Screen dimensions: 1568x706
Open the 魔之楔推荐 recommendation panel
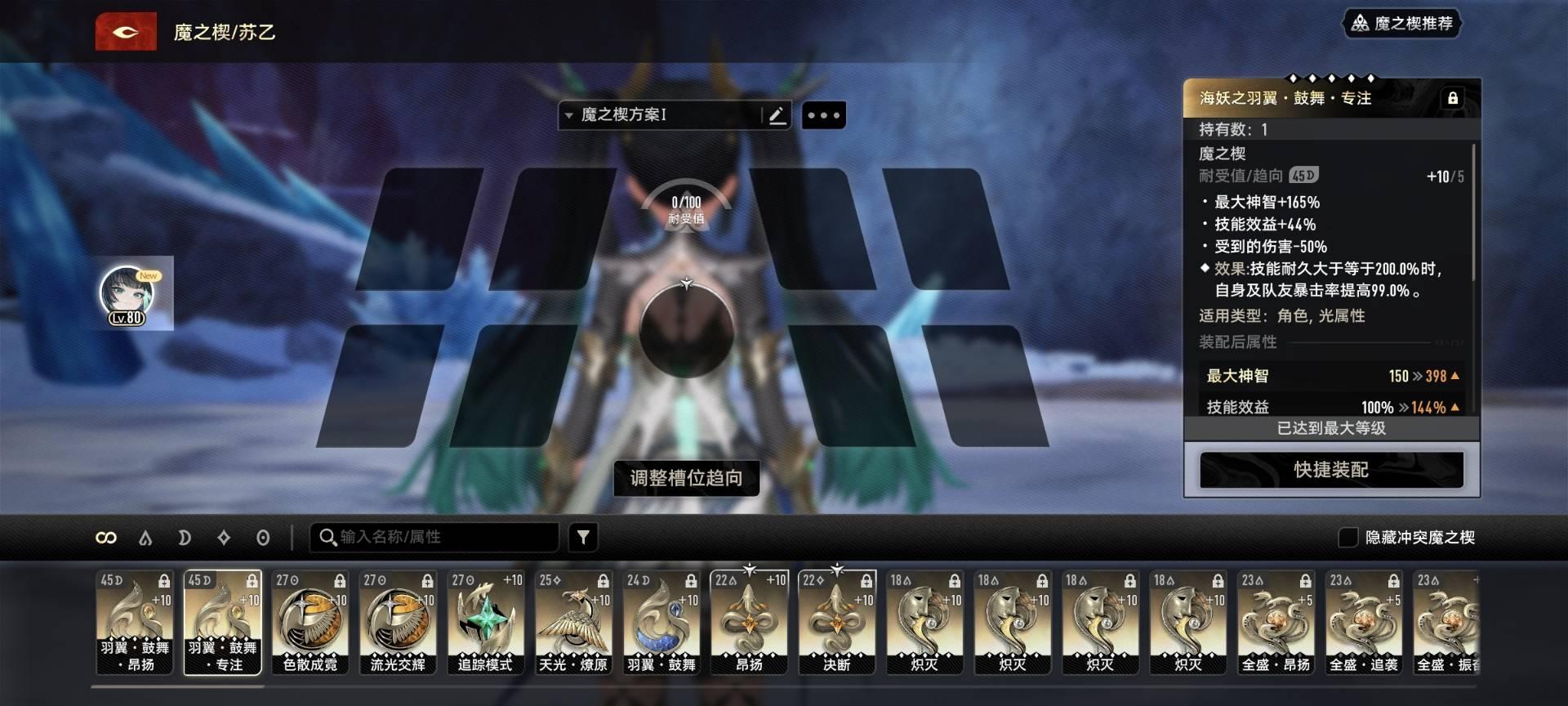(1403, 24)
